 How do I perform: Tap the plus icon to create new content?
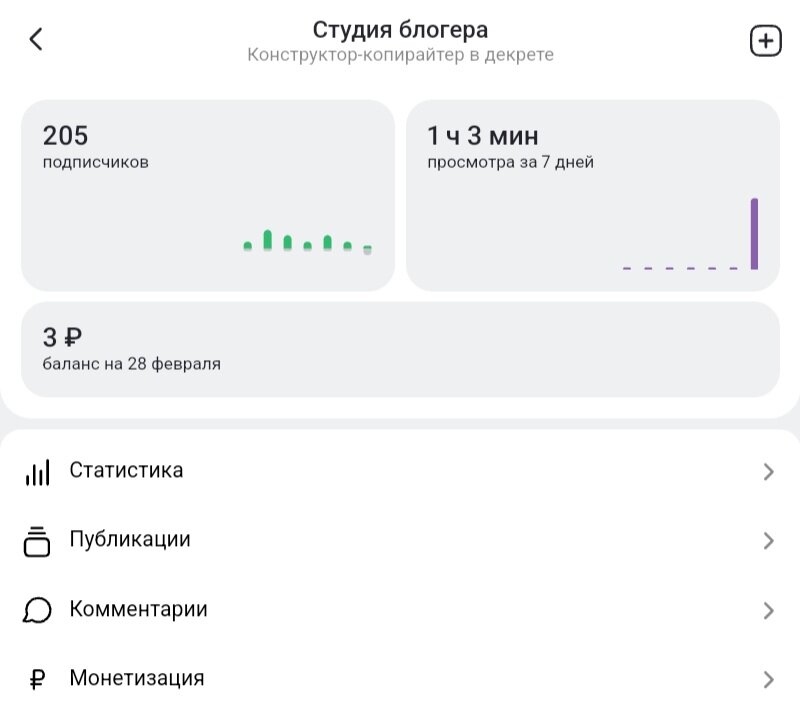click(x=765, y=40)
